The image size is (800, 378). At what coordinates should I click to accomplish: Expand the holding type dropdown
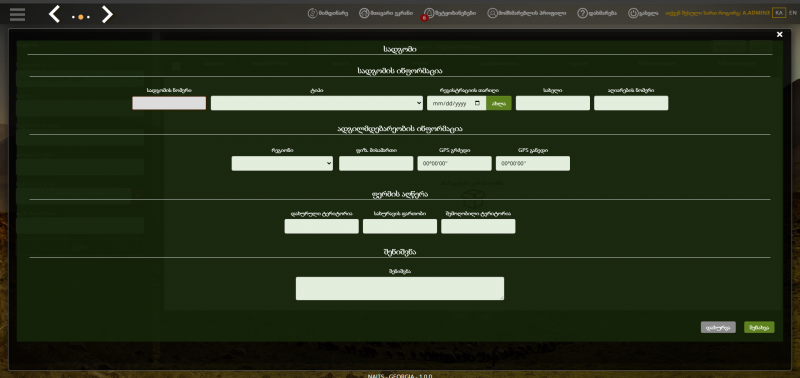point(317,103)
